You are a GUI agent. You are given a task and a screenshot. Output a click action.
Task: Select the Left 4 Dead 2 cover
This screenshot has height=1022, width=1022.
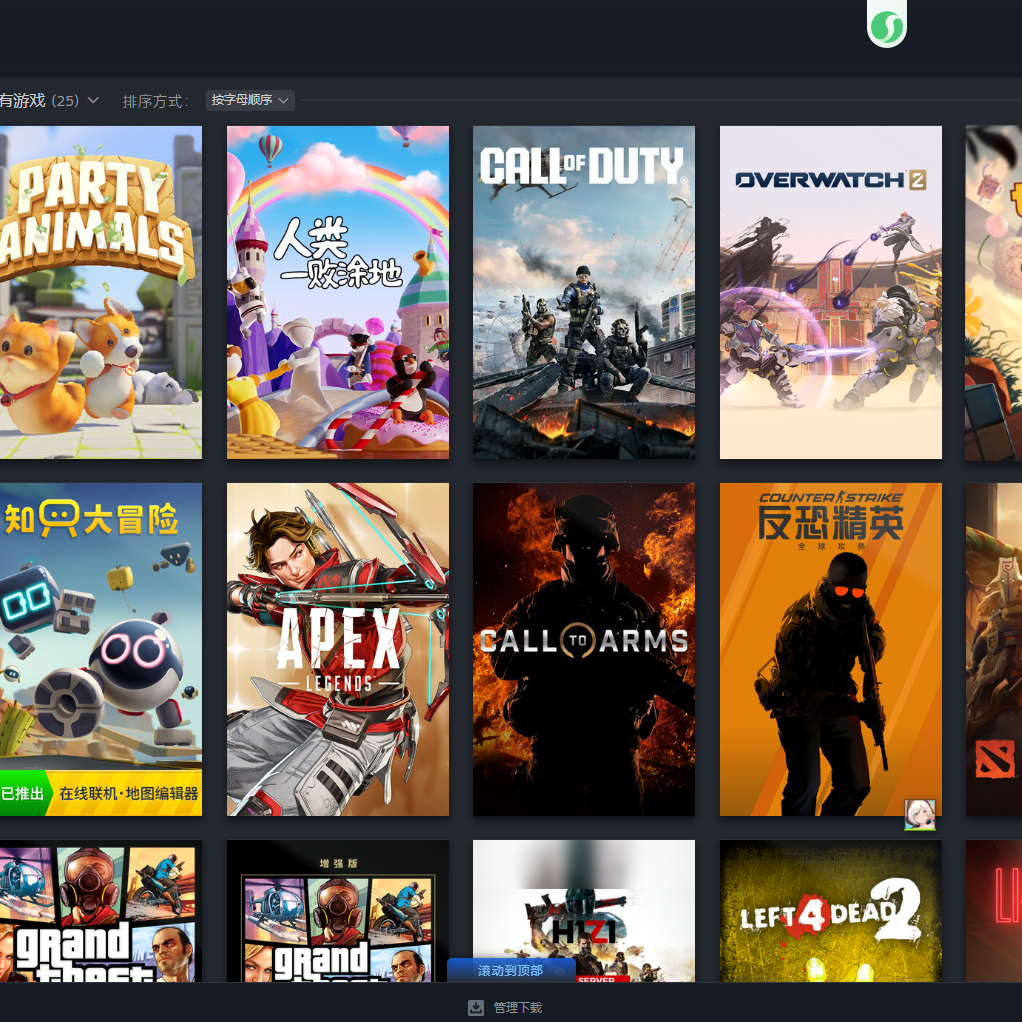(x=830, y=910)
